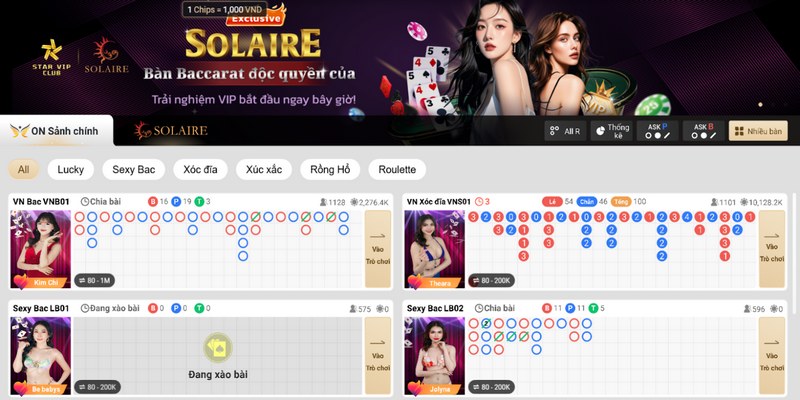Image resolution: width=800 pixels, height=400 pixels.
Task: Switch to Nhiều bàn multi-table view
Action: tap(758, 131)
